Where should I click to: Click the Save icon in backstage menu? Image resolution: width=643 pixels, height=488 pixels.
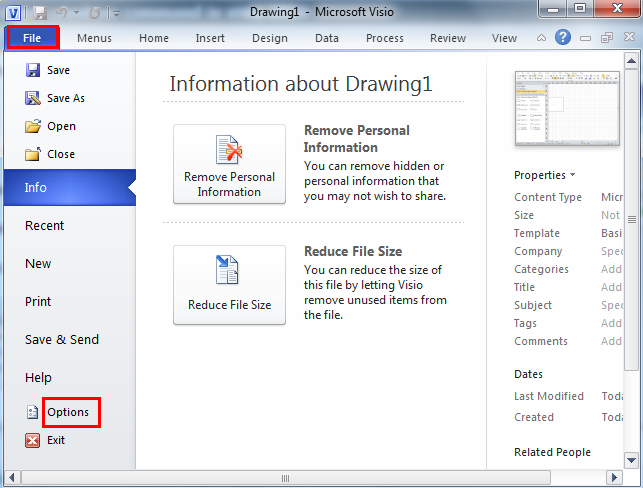pos(33,70)
